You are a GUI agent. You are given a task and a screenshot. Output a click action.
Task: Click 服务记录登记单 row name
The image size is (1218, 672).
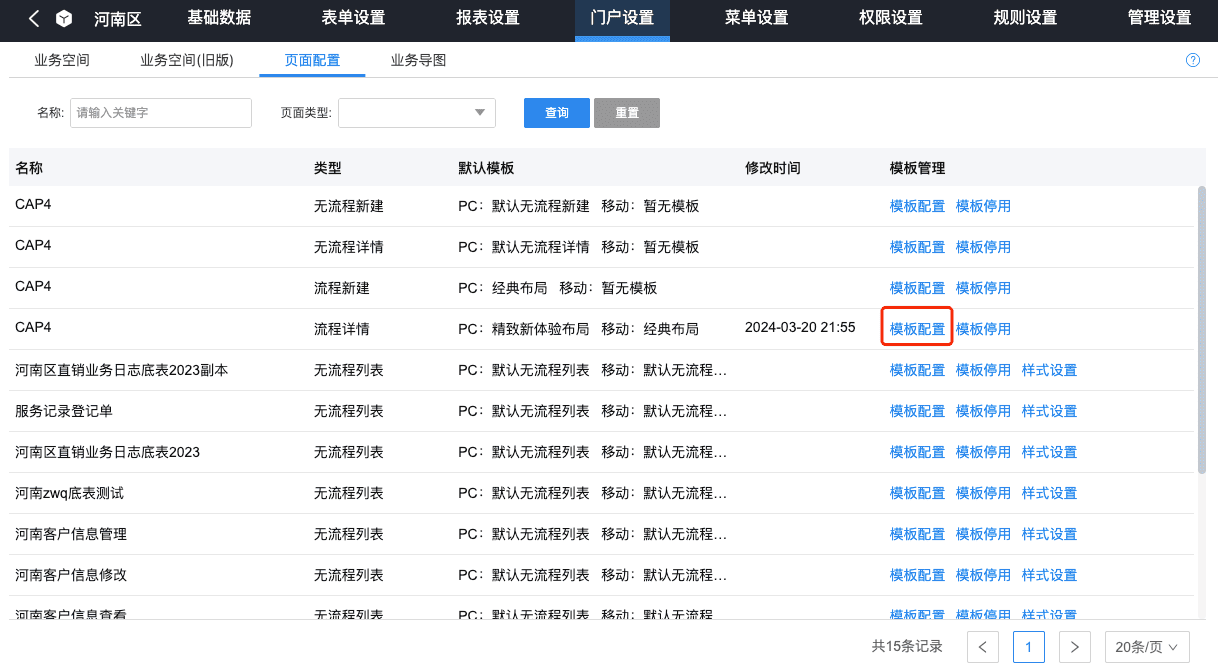(64, 411)
